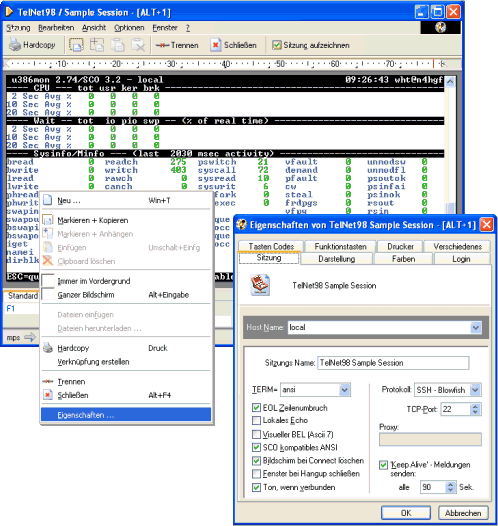The width and height of the screenshot is (498, 526).
Task: Open the Bearbeiten menu
Action: [x=56, y=28]
